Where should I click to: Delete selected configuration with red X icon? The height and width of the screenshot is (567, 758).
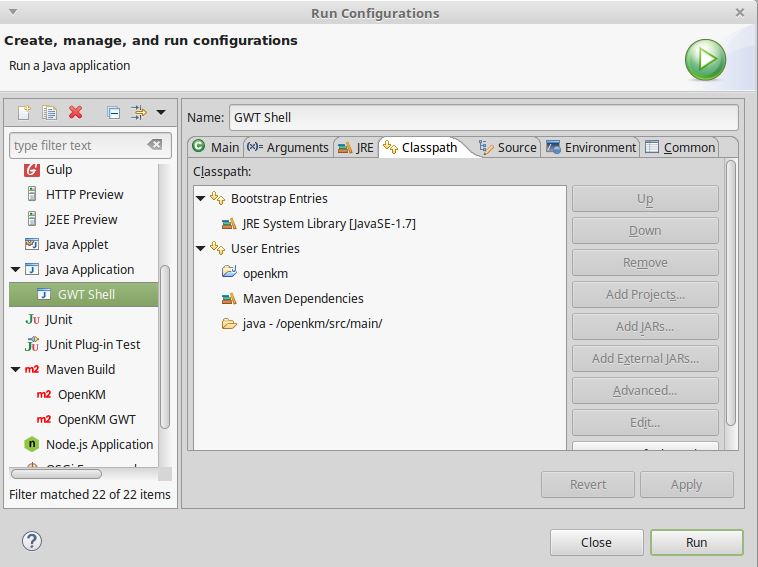[76, 113]
